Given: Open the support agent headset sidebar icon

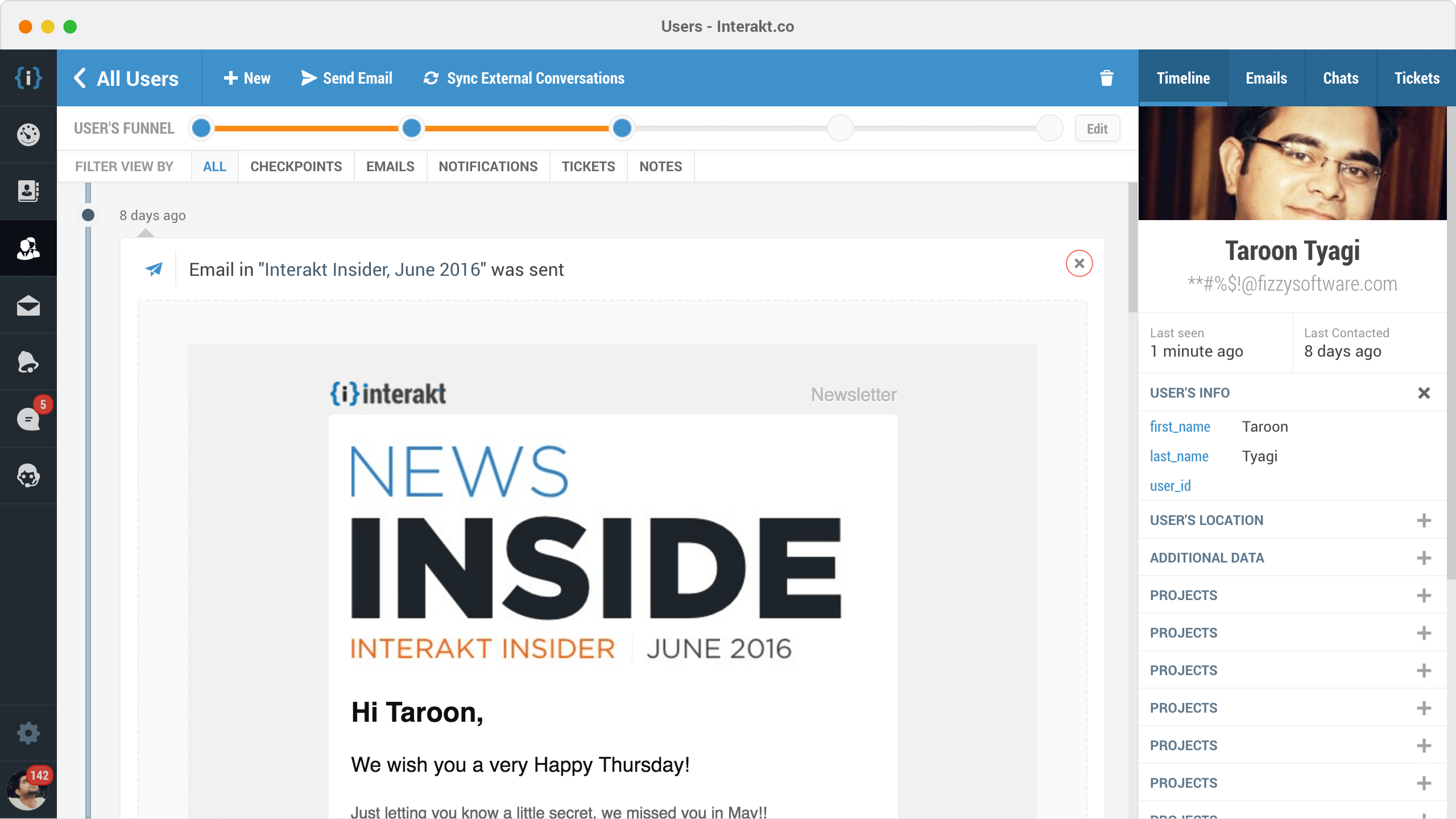Looking at the screenshot, I should pyautogui.click(x=28, y=476).
